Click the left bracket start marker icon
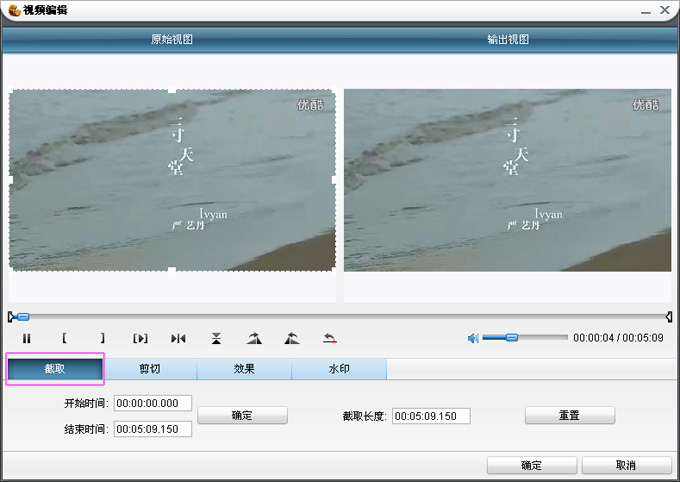The height and width of the screenshot is (482, 680). click(x=64, y=339)
